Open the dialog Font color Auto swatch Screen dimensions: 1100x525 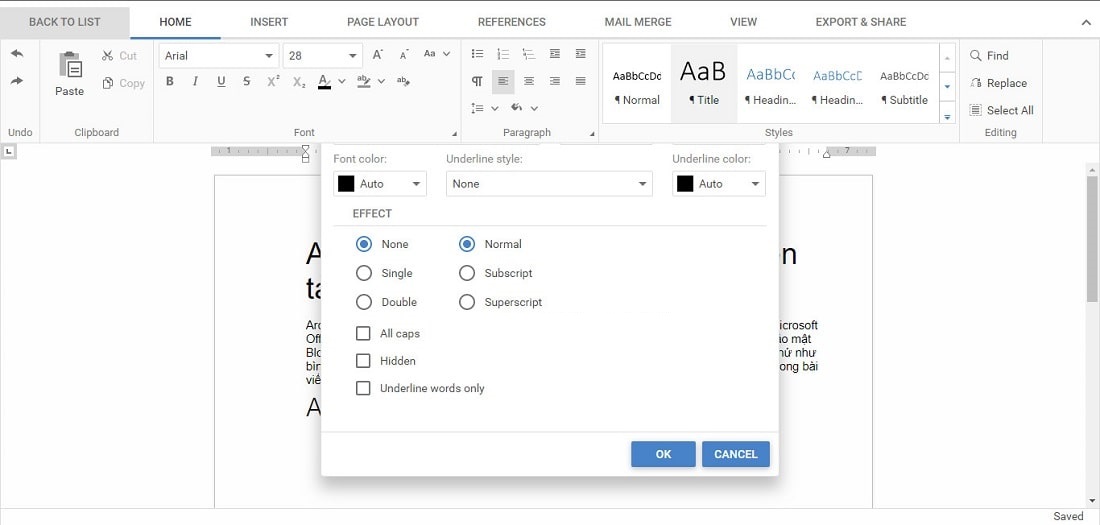pos(380,184)
